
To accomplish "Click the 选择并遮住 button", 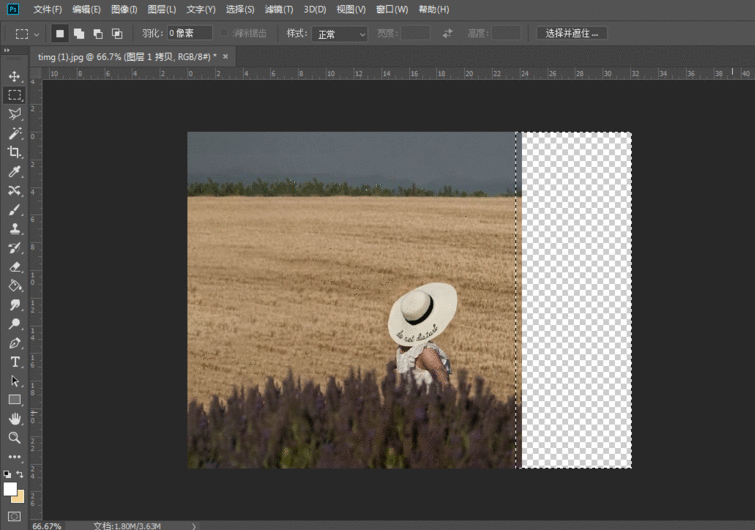I will click(x=572, y=34).
